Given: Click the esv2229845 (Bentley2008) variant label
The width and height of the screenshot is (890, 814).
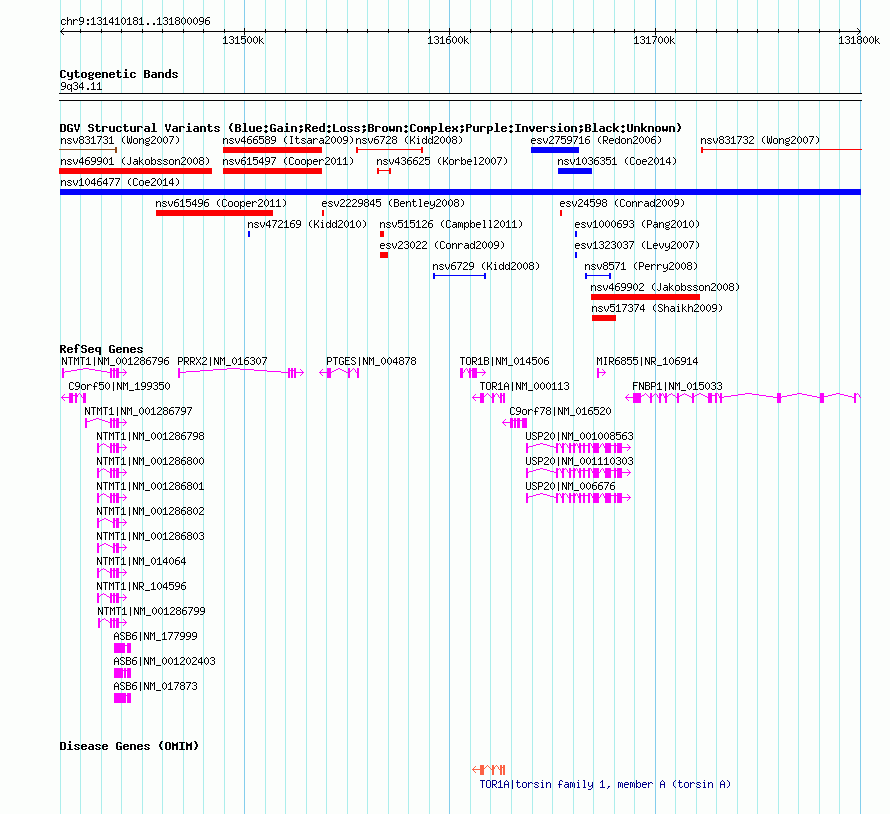Looking at the screenshot, I should tap(393, 203).
